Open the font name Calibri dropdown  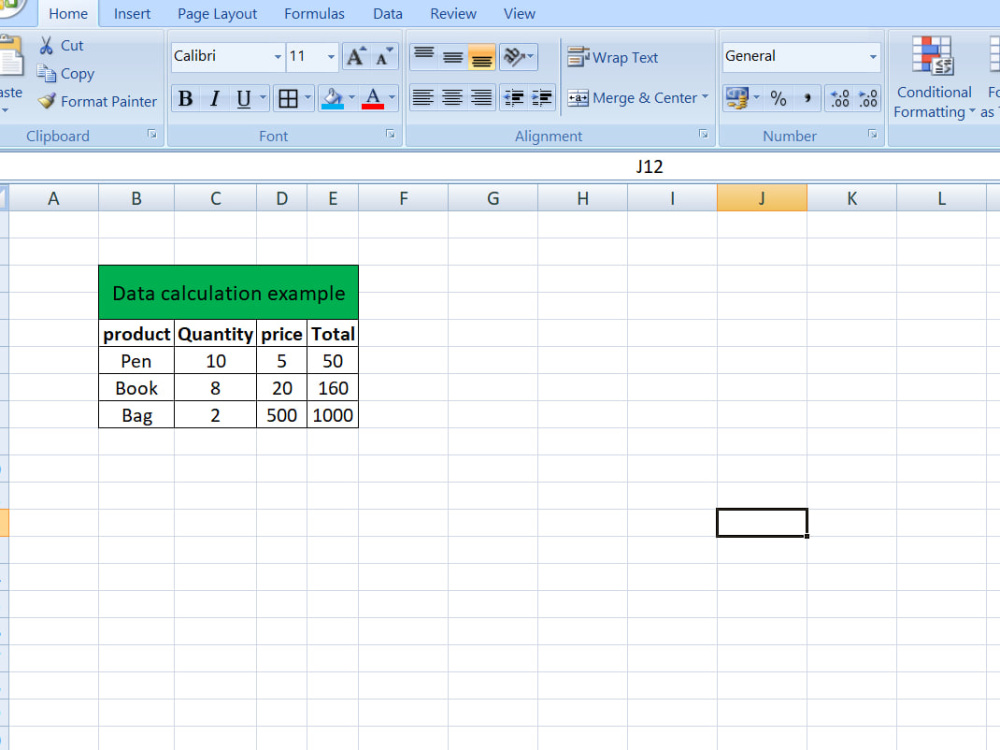(277, 57)
